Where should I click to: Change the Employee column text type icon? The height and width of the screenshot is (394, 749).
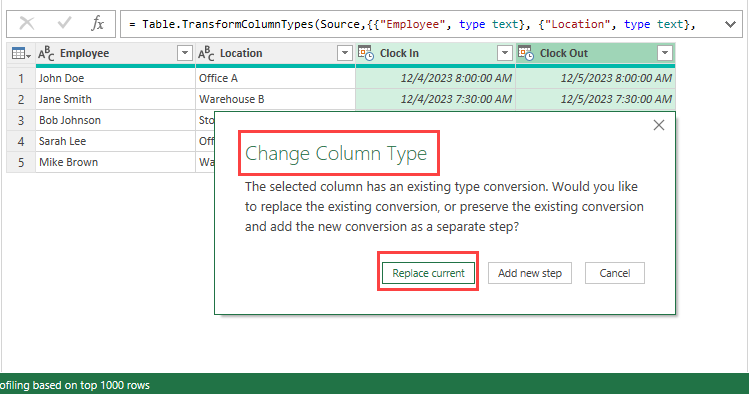coord(46,53)
